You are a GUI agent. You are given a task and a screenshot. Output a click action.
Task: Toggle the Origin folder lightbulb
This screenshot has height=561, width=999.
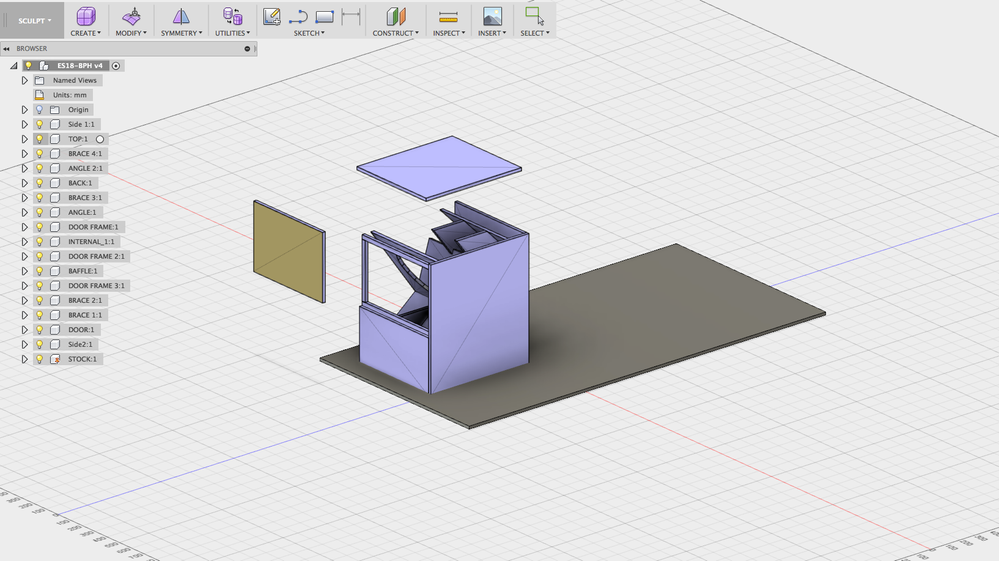40,110
